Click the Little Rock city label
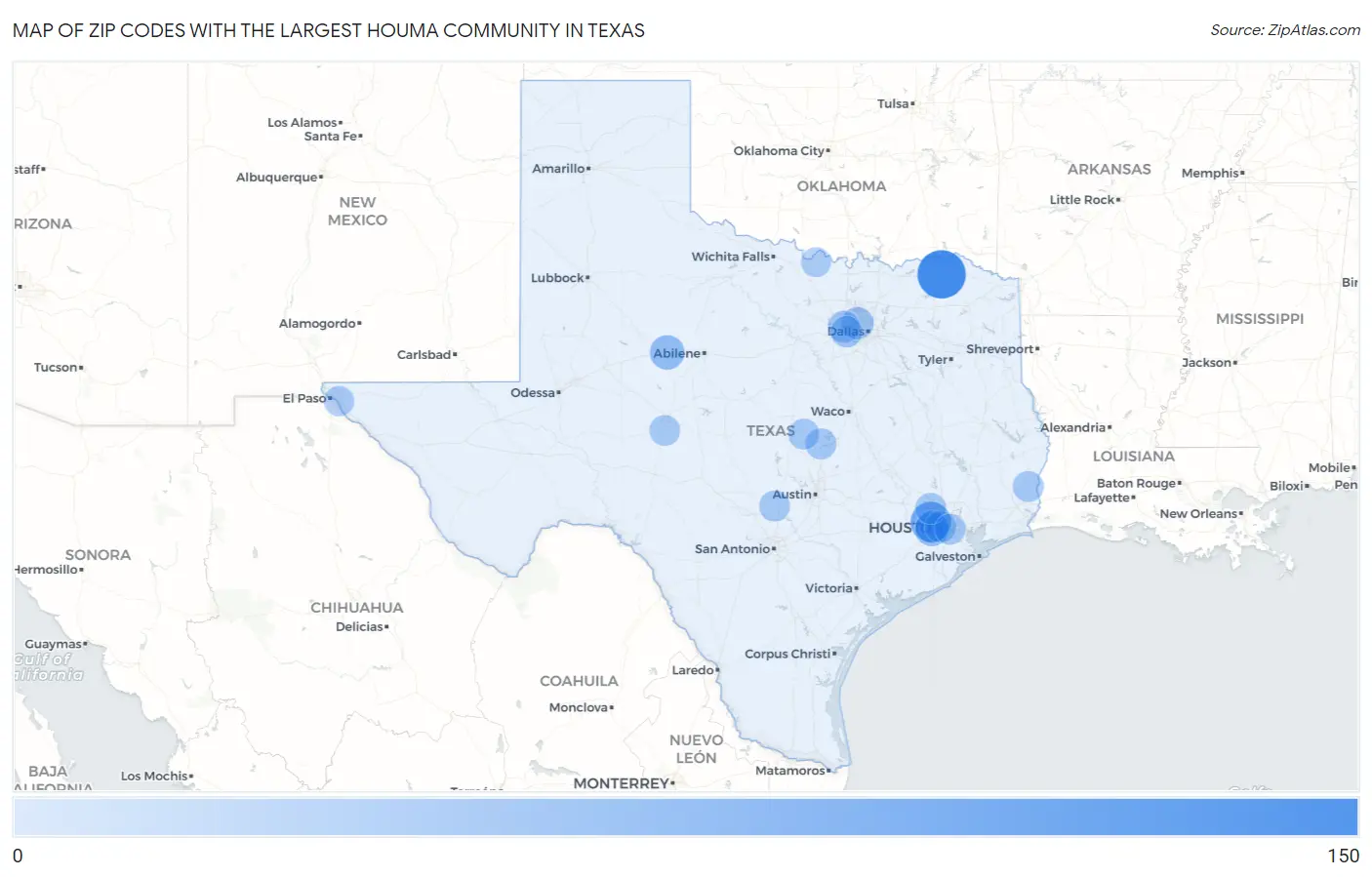This screenshot has height=877, width=1372. 1081,200
